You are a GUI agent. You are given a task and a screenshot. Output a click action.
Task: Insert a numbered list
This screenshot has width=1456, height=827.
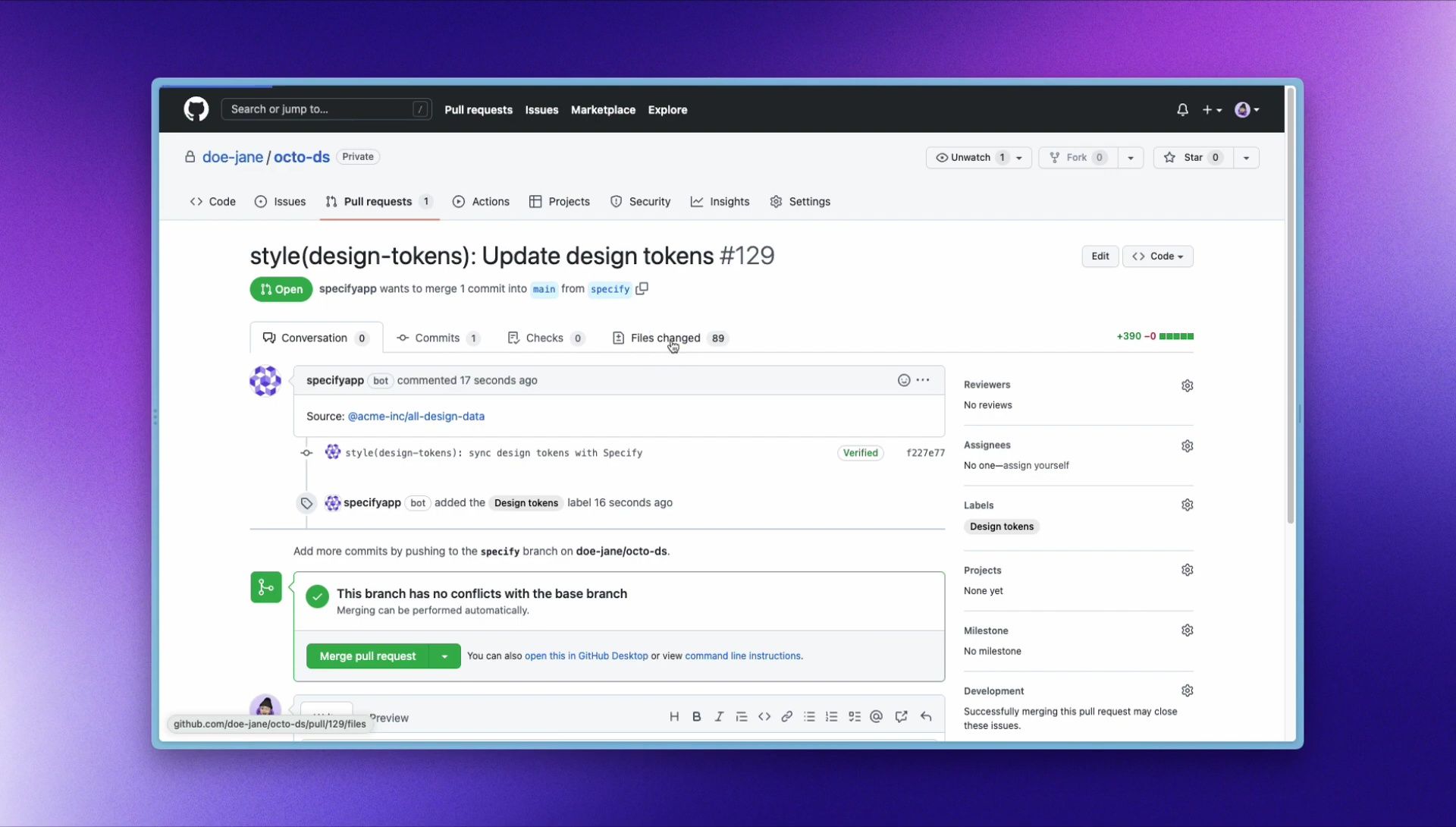(832, 717)
